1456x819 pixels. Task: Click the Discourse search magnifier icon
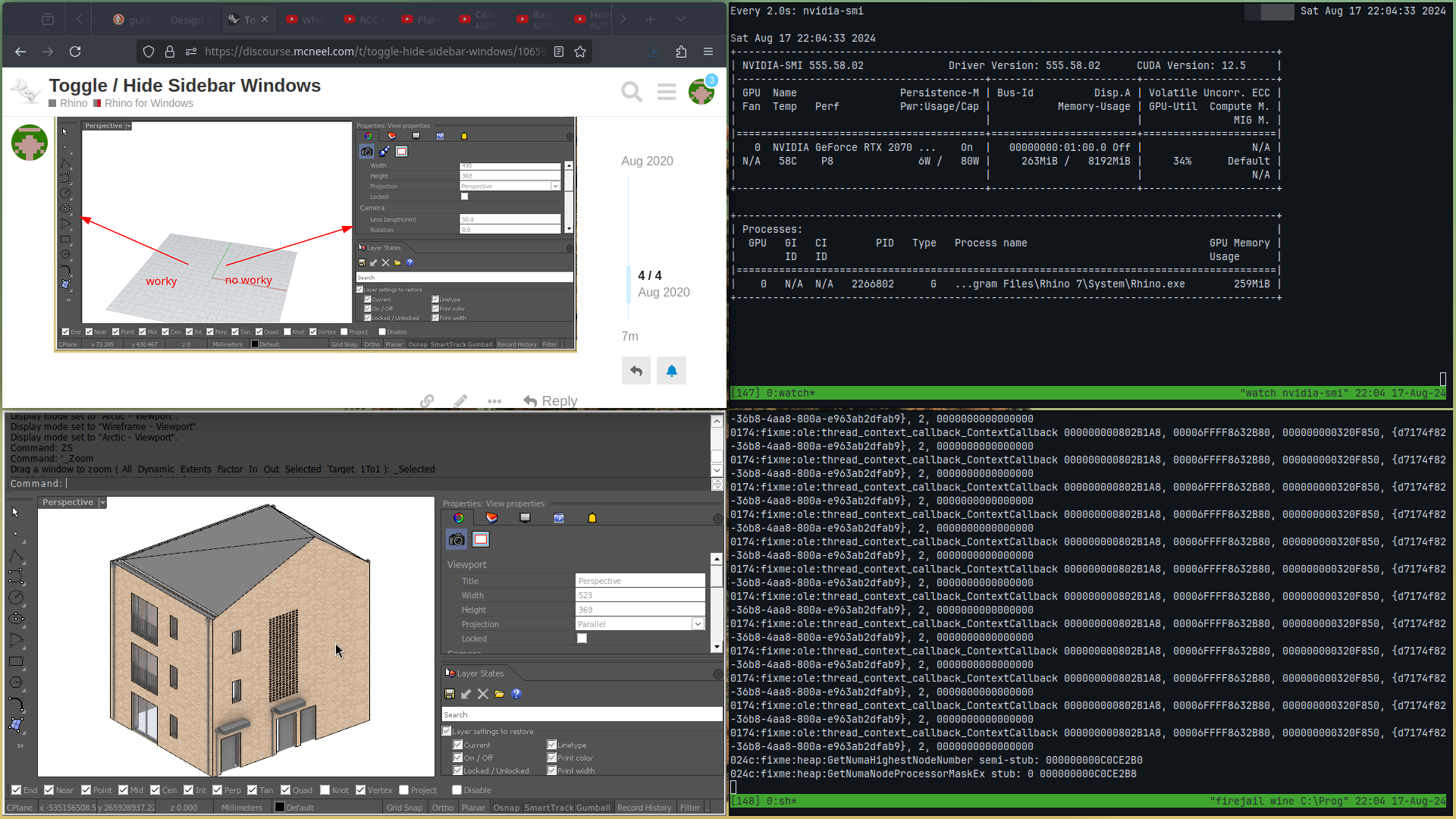point(631,92)
